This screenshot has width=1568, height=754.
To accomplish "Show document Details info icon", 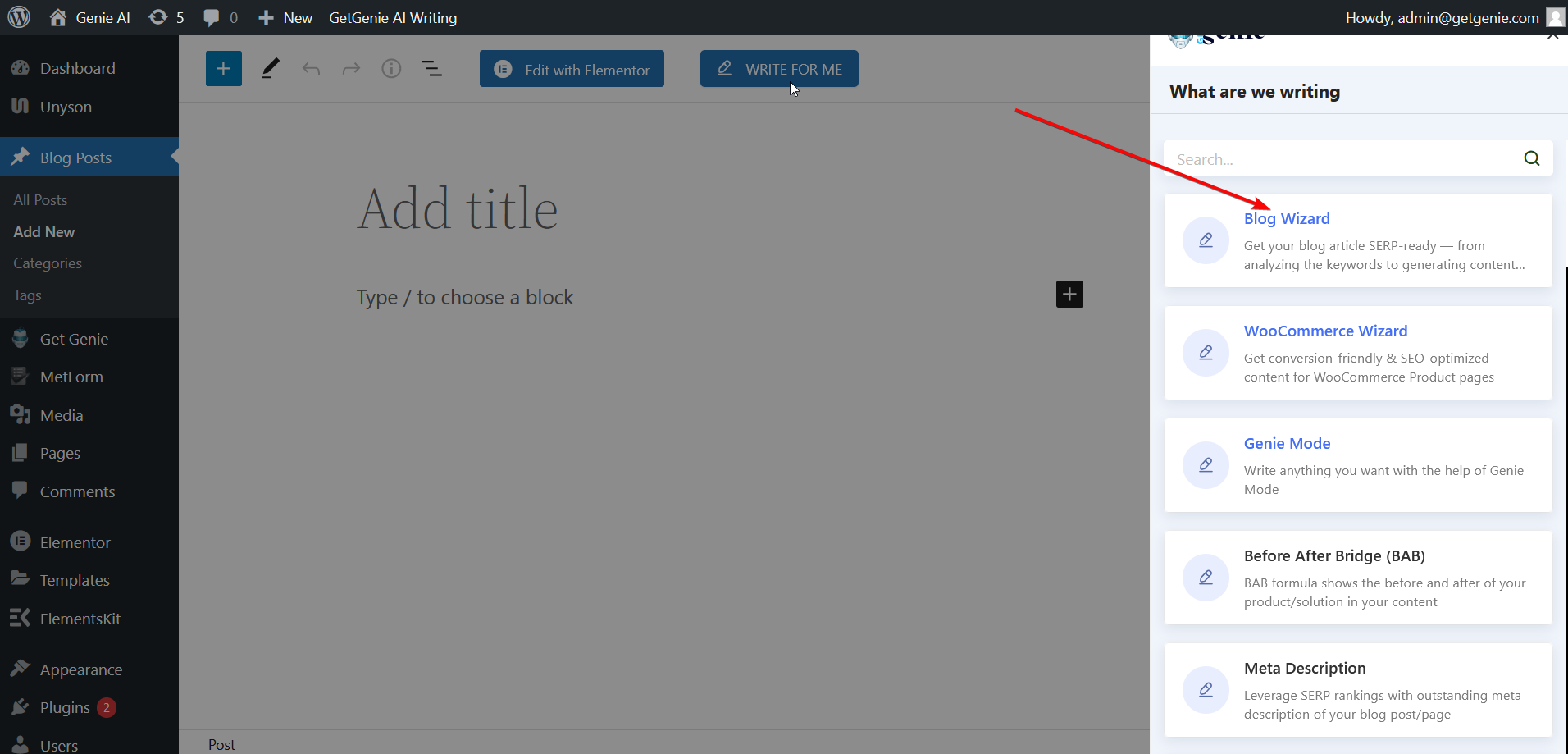I will (x=391, y=68).
